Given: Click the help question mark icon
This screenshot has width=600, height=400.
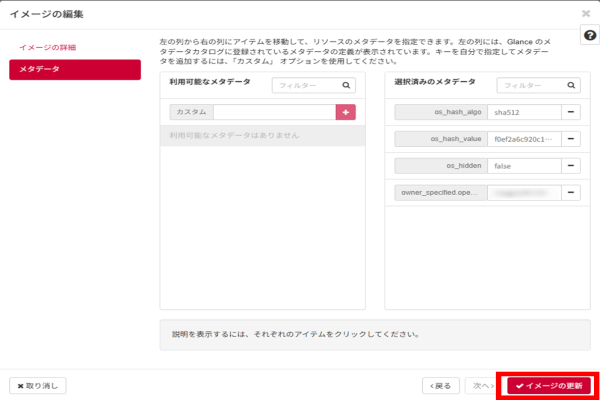Looking at the screenshot, I should [x=590, y=35].
